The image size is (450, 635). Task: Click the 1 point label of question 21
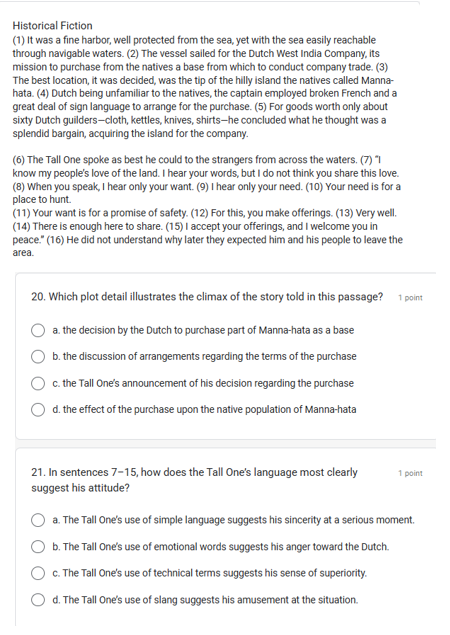(x=410, y=473)
